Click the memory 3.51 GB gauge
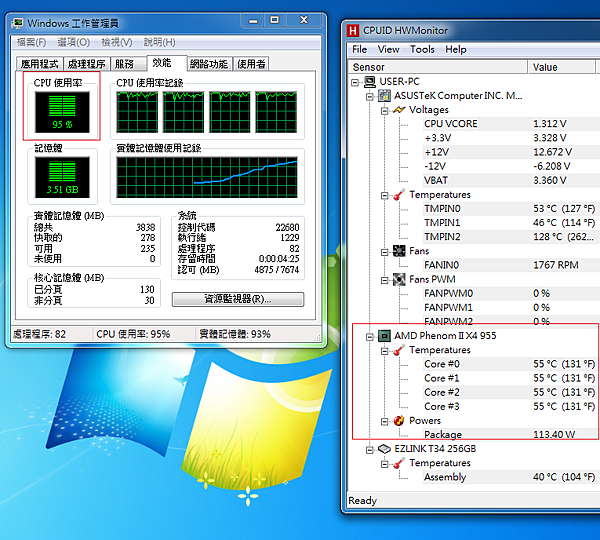The image size is (600, 540). pos(62,177)
